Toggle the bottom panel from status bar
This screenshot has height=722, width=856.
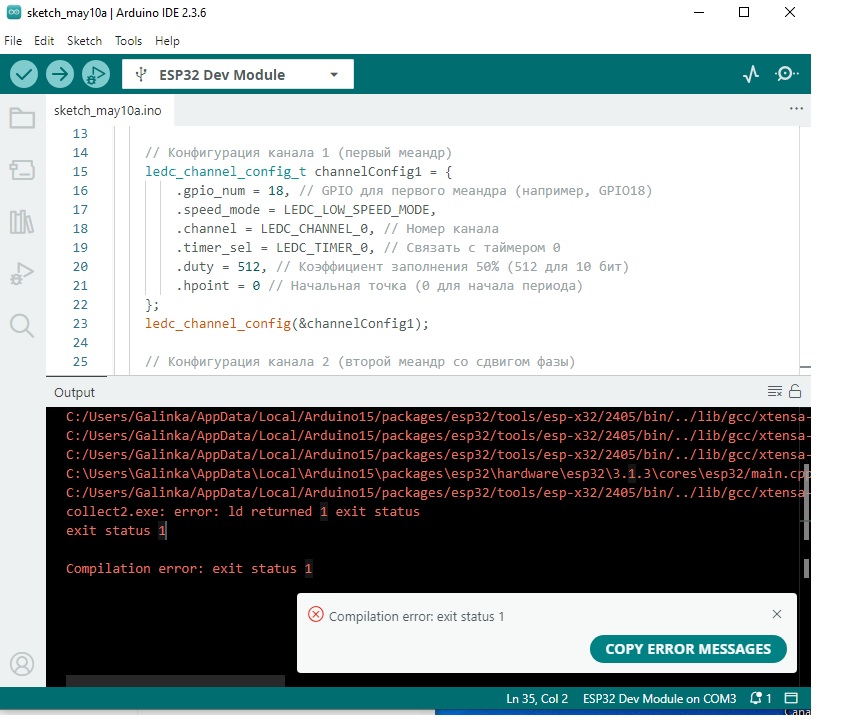point(791,699)
